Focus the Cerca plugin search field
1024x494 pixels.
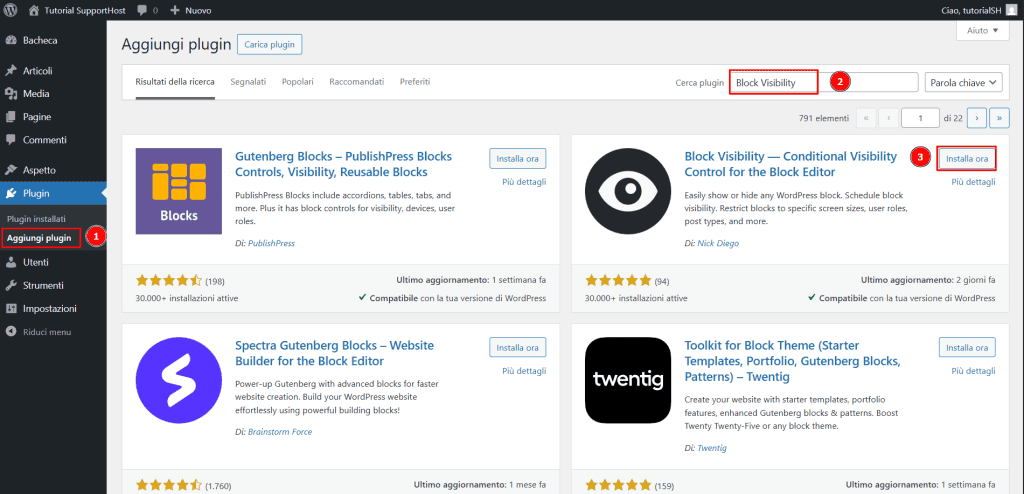coord(824,82)
